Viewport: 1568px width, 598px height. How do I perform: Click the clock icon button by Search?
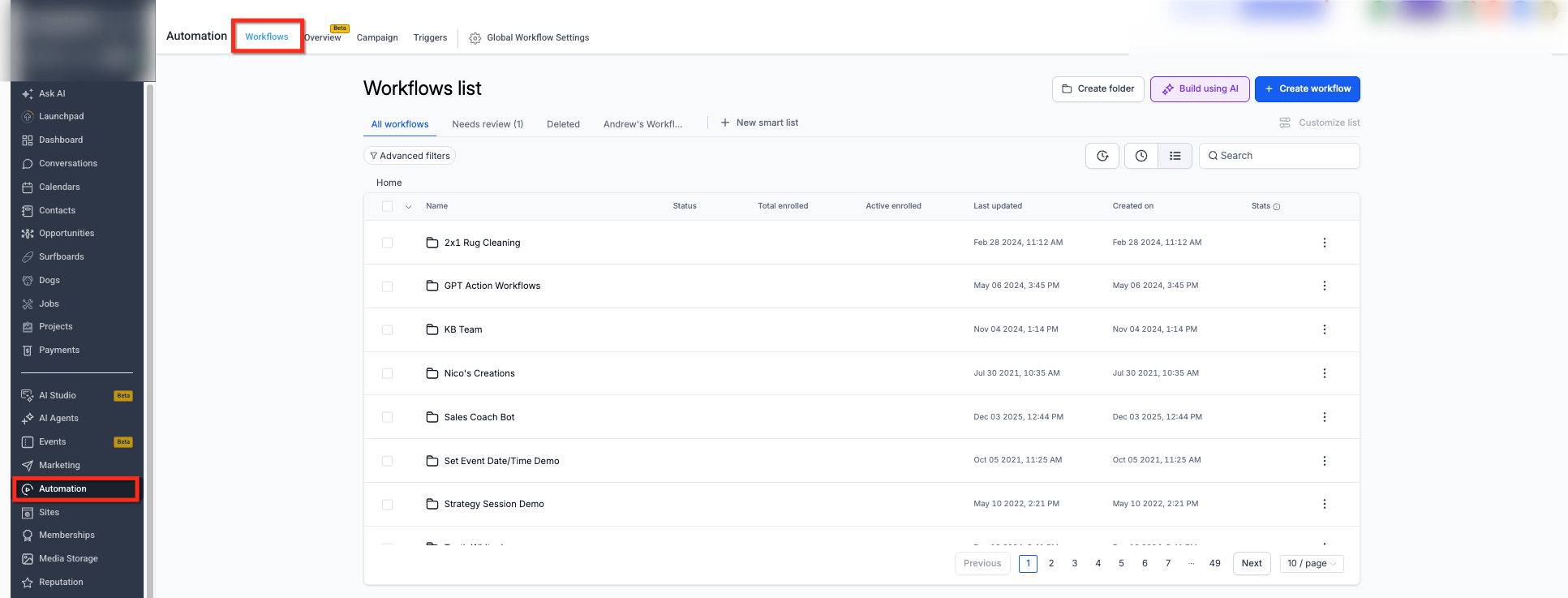click(1141, 156)
